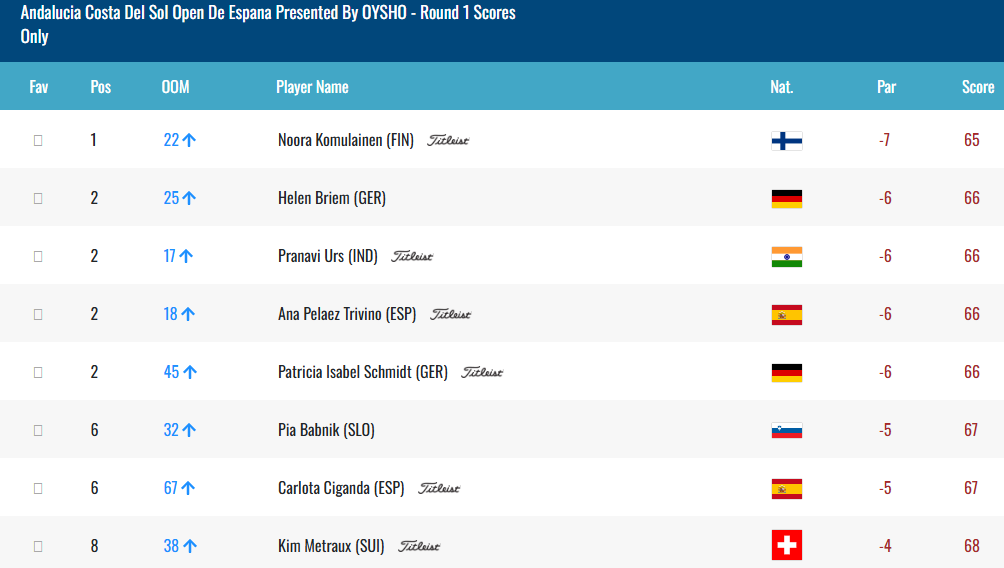Sort by Player Name column header
The height and width of the screenshot is (568, 1004).
point(312,87)
